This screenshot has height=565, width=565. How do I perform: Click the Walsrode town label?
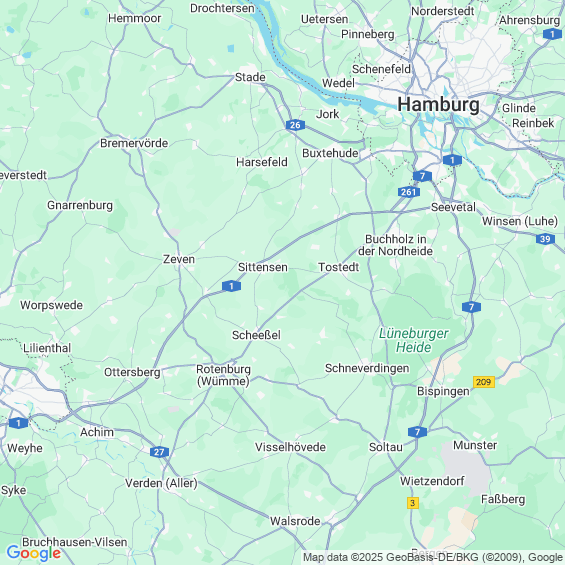pos(295,521)
